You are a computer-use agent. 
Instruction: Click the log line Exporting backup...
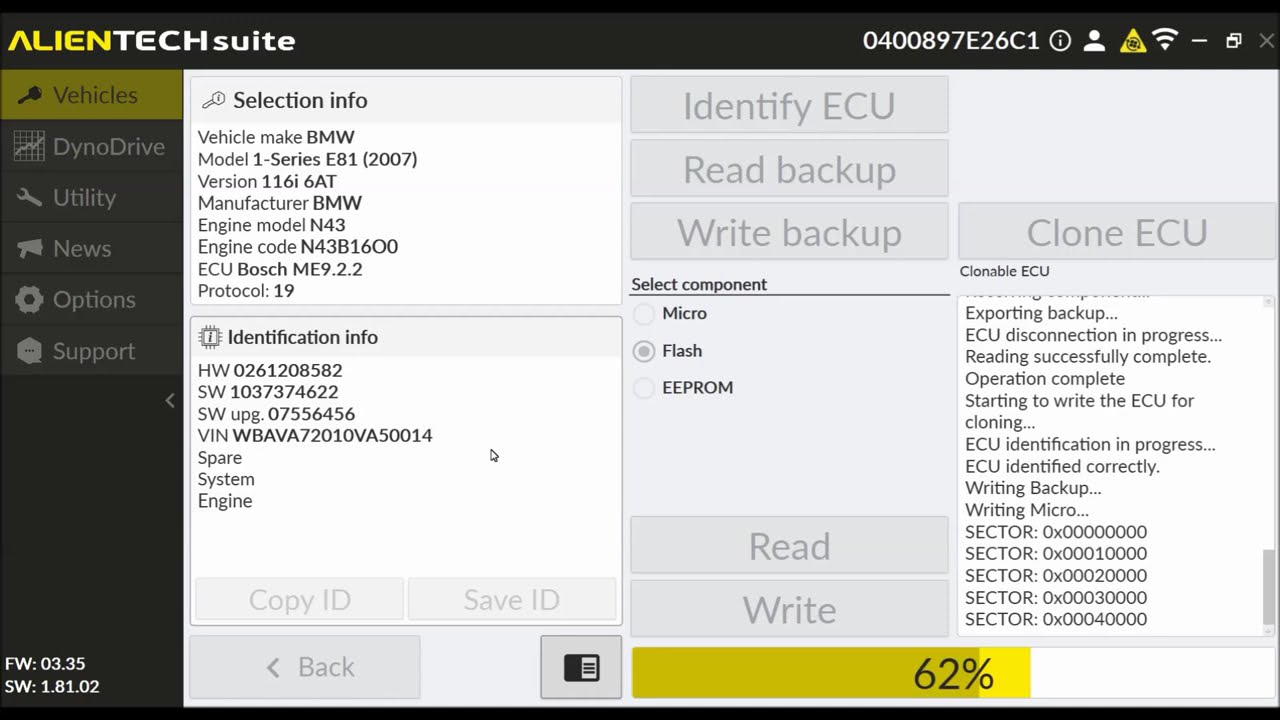point(1041,313)
